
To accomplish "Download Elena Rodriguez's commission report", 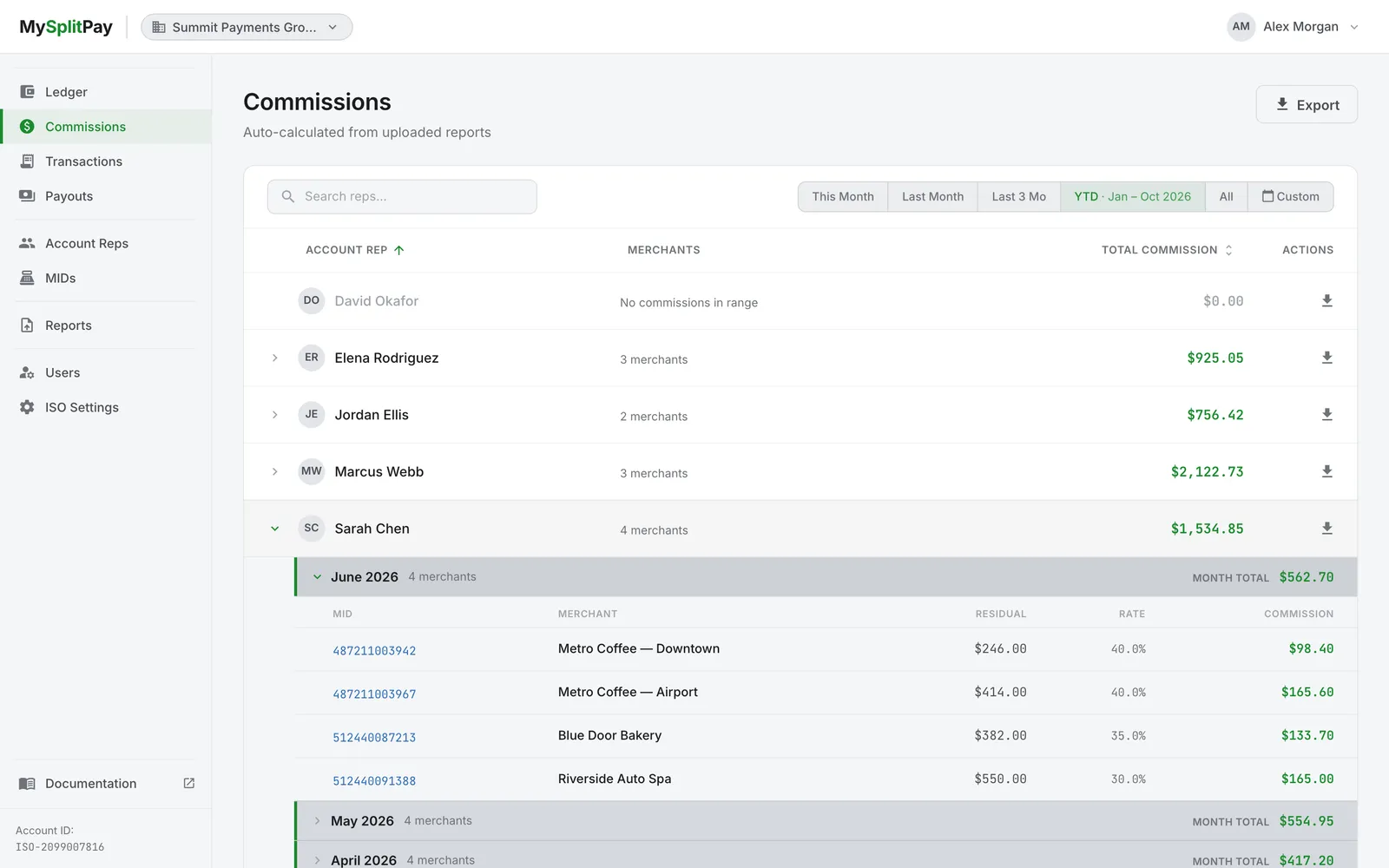I will (x=1326, y=358).
